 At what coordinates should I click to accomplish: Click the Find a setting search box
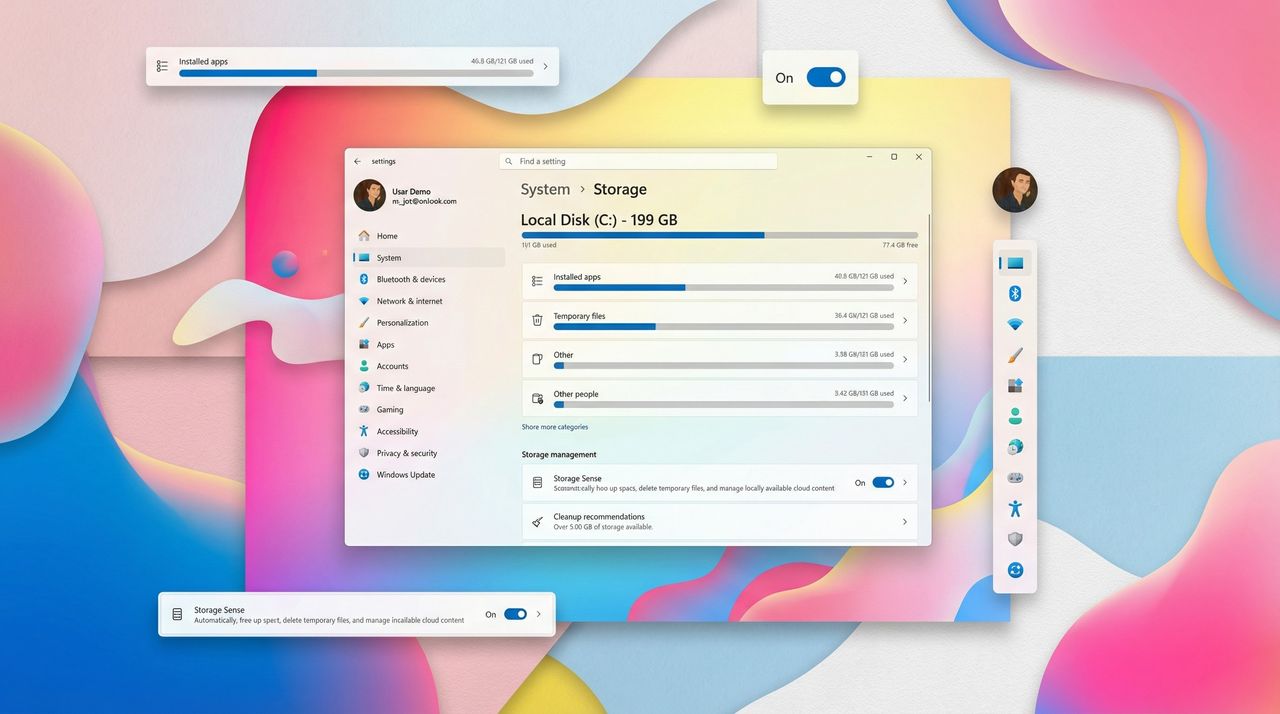638,160
